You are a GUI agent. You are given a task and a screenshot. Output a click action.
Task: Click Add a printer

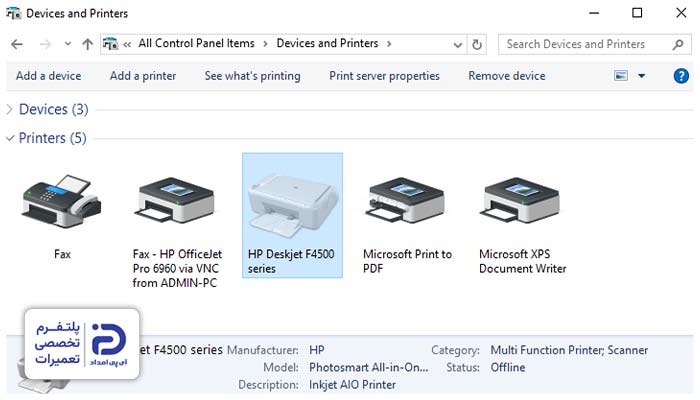[x=143, y=76]
